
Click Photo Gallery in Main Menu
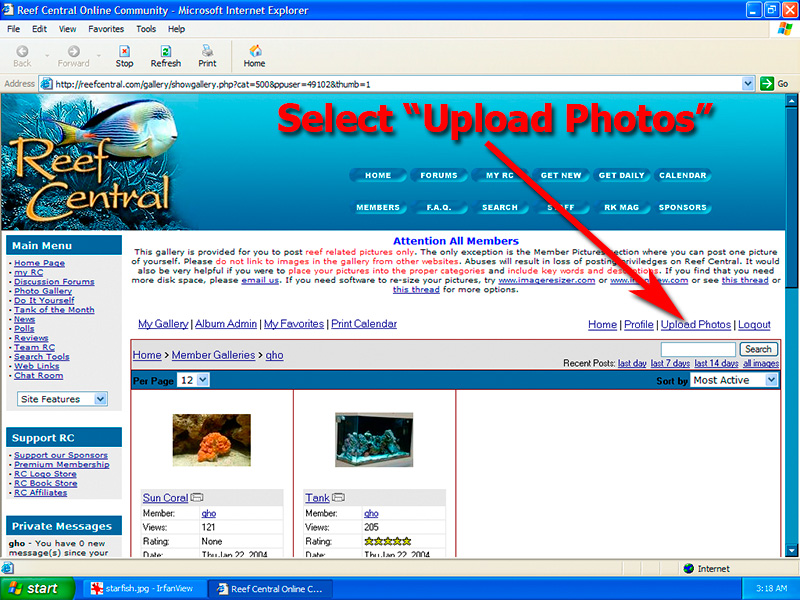pyautogui.click(x=43, y=291)
